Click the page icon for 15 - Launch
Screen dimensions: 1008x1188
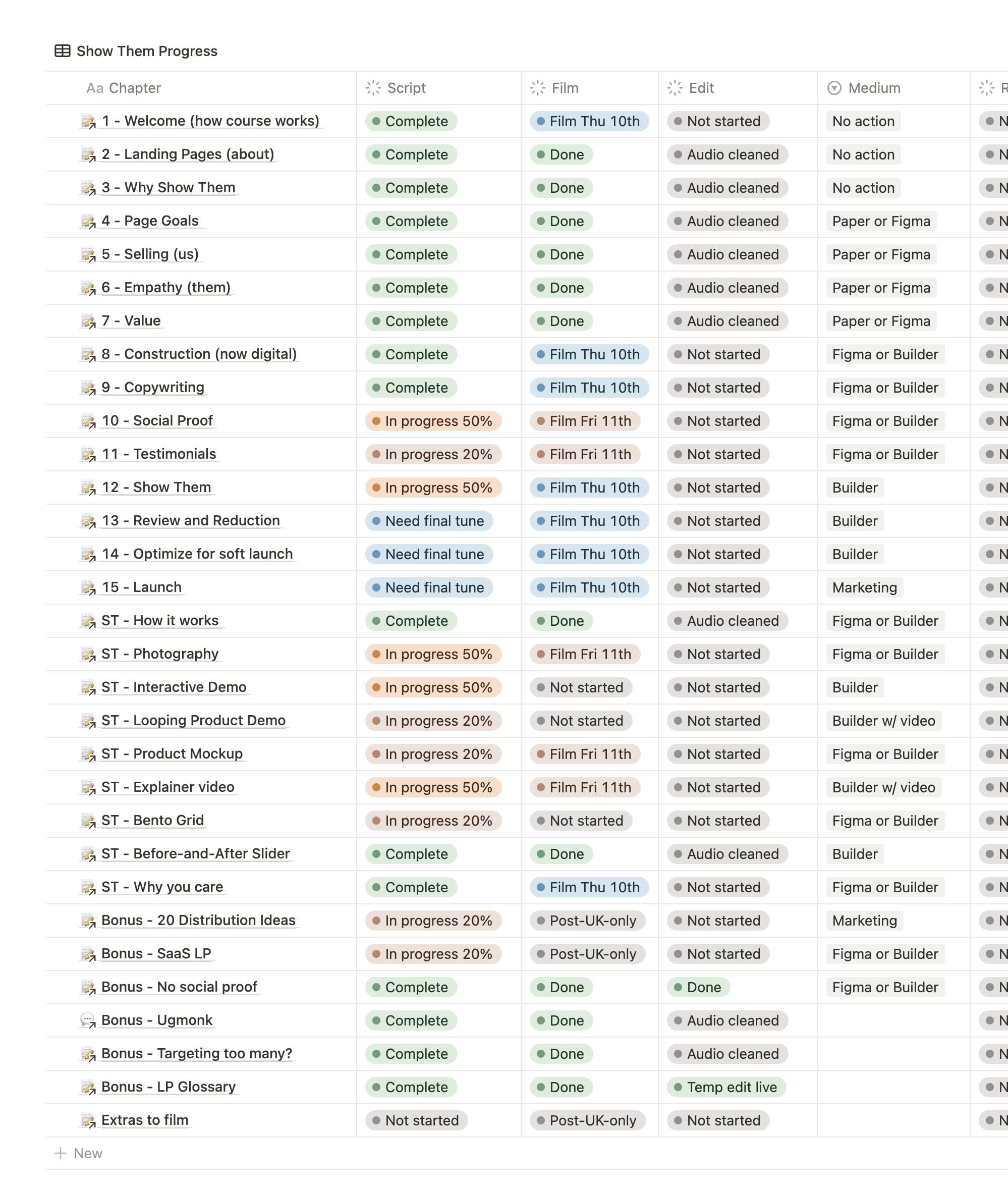coord(88,587)
